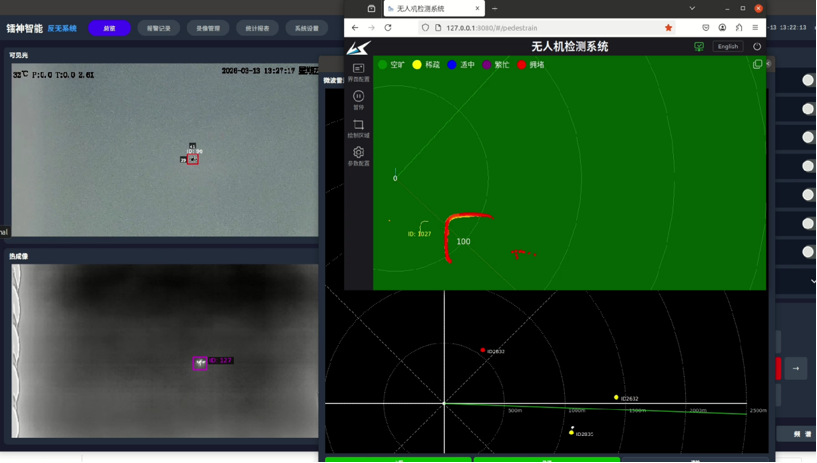Toggle the topmost switch in the right panel
The image size is (817, 463).
808,80
